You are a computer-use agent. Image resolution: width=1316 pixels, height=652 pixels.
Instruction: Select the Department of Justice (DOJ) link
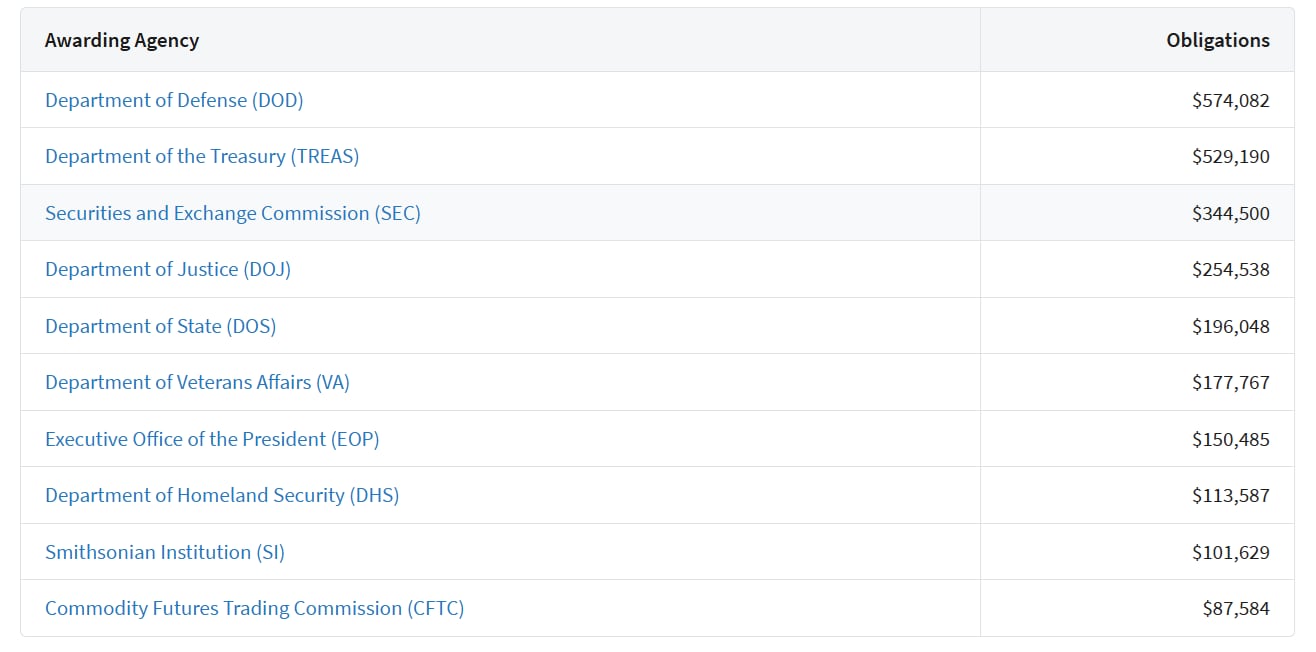tap(168, 269)
